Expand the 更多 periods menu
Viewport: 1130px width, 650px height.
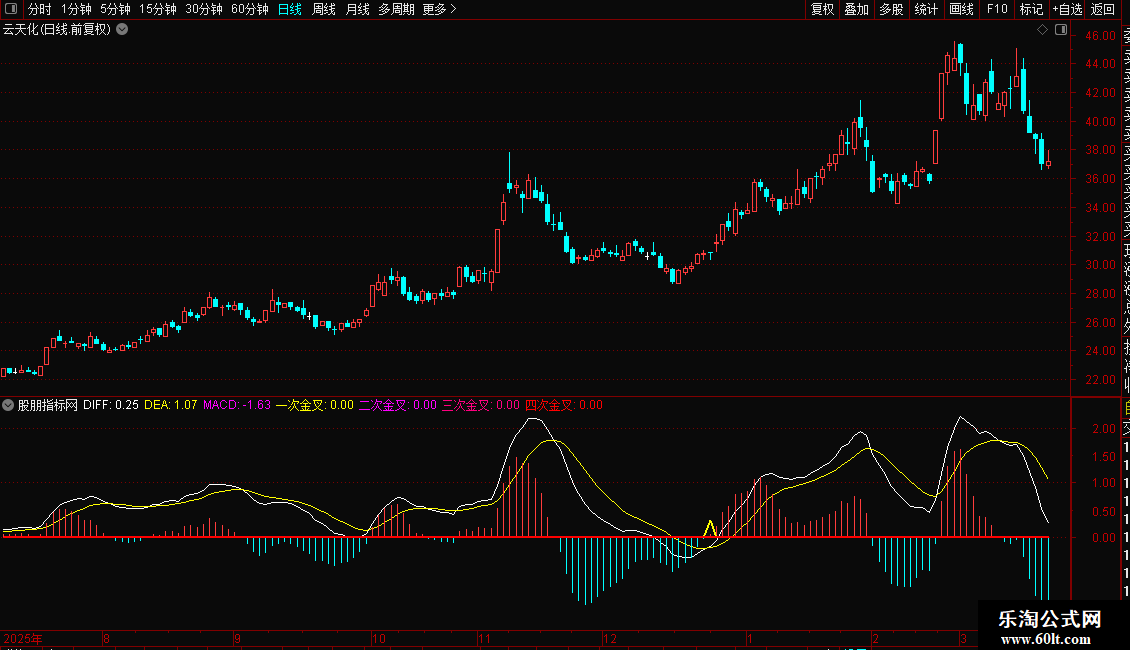pos(439,9)
